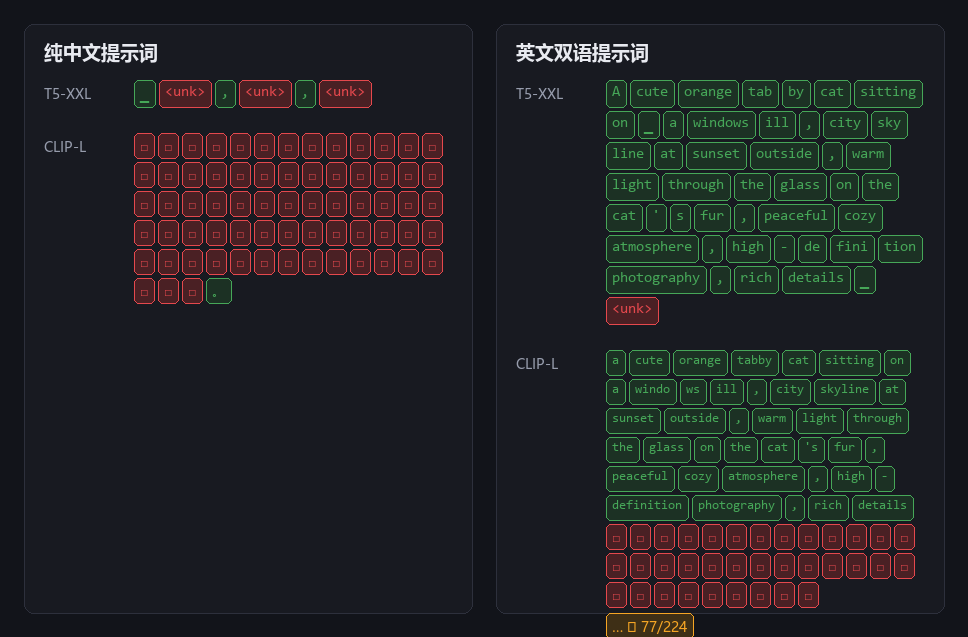Click the 'windows' token in T5-XXL

tap(720, 125)
